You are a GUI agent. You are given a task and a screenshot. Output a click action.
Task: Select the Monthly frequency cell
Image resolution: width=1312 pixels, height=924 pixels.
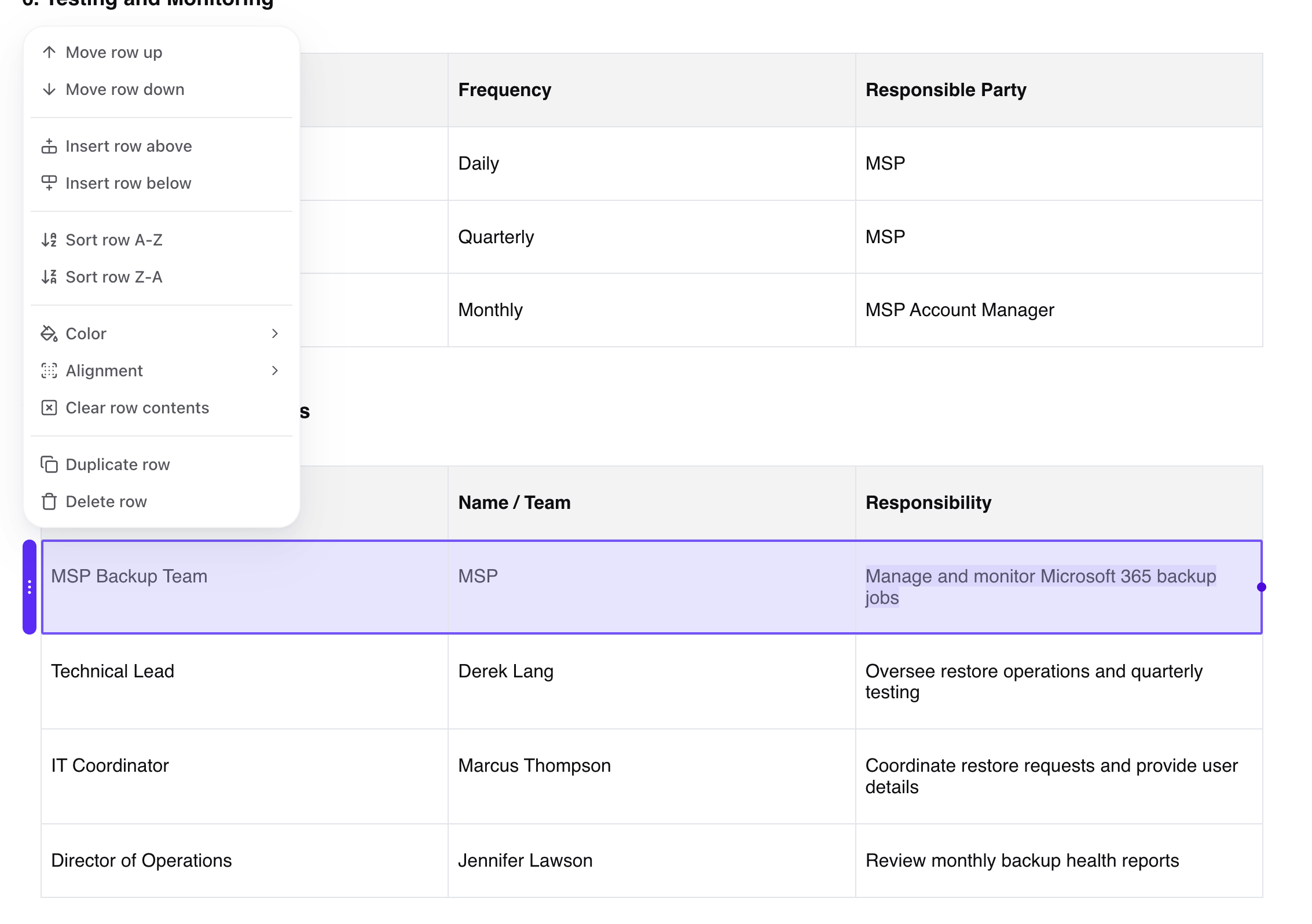click(x=652, y=310)
